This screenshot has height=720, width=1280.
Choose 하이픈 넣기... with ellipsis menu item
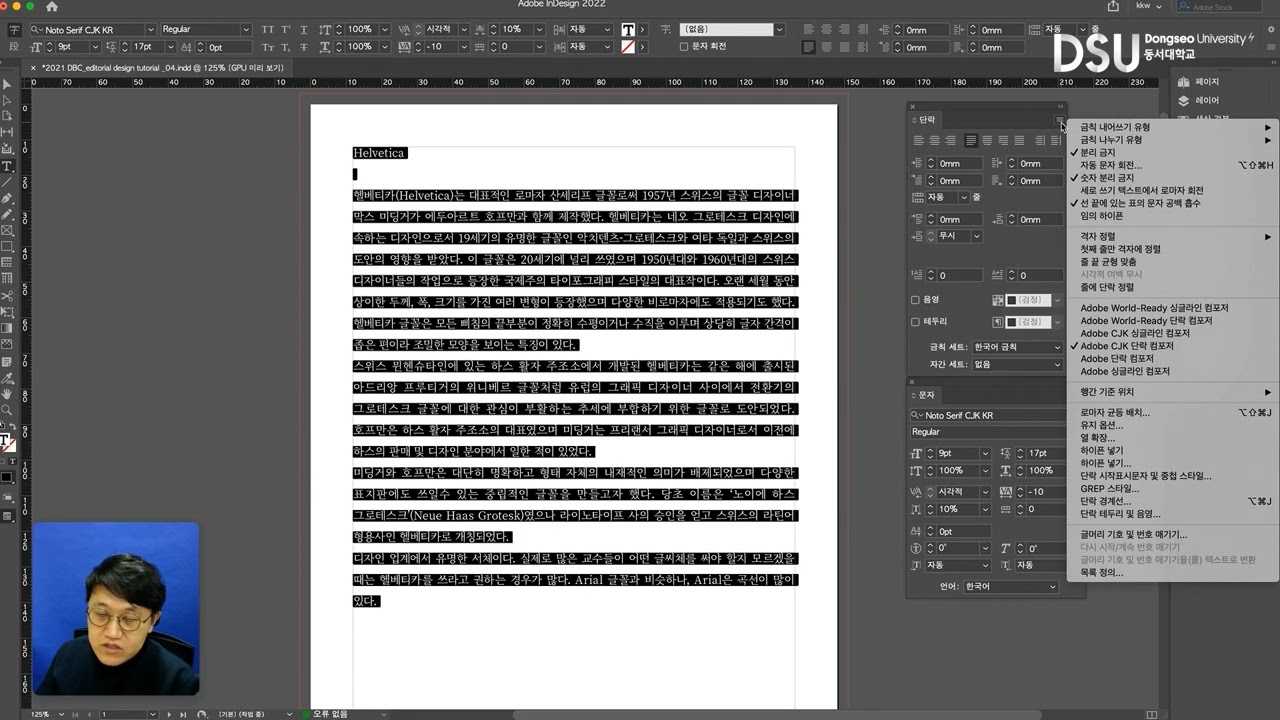1172,464
